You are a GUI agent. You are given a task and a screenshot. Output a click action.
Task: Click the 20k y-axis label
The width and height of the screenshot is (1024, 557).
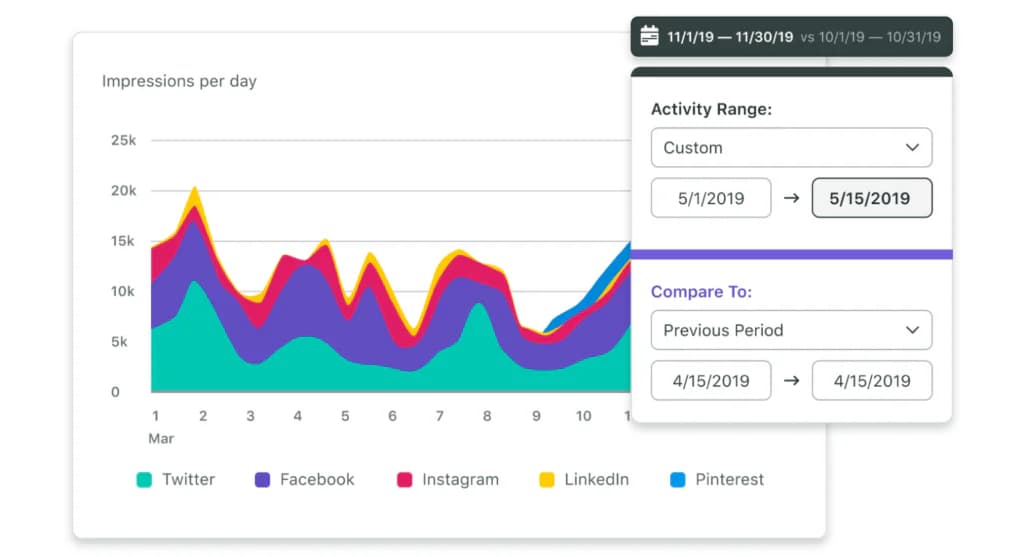pyautogui.click(x=123, y=191)
